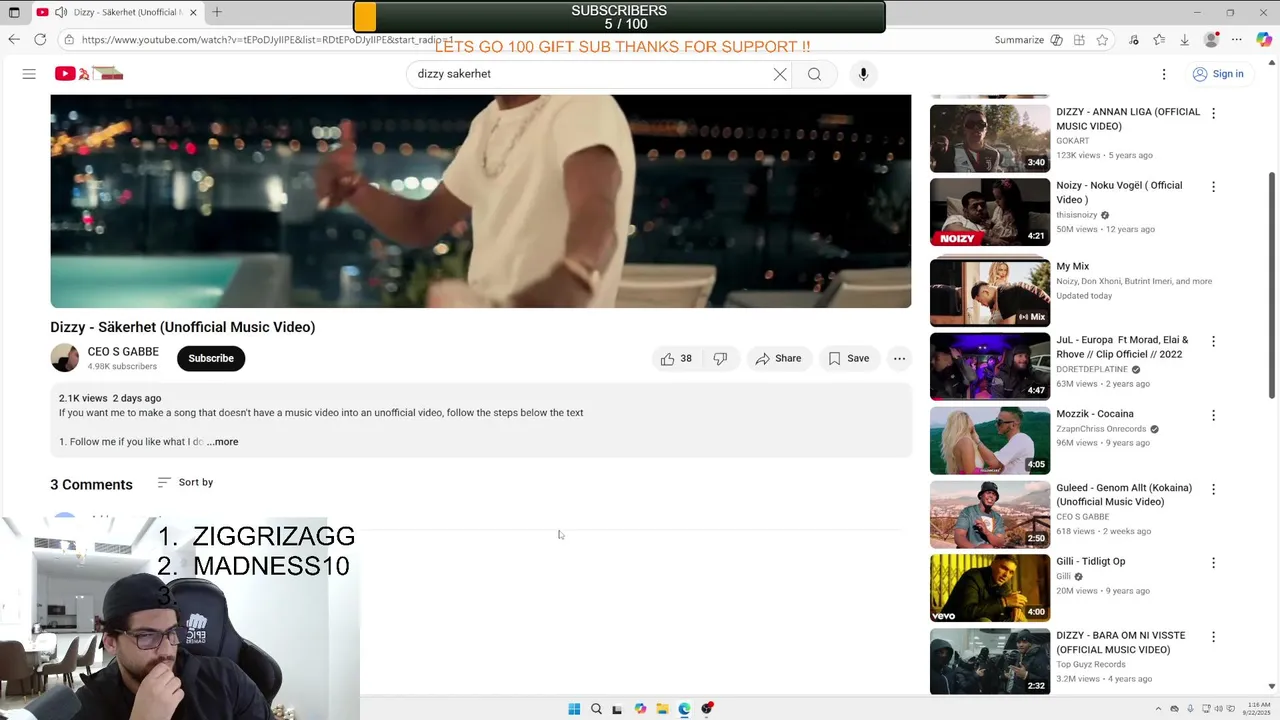1280x720 pixels.
Task: Subscribe to CEO S GABBE channel
Action: pyautogui.click(x=211, y=358)
